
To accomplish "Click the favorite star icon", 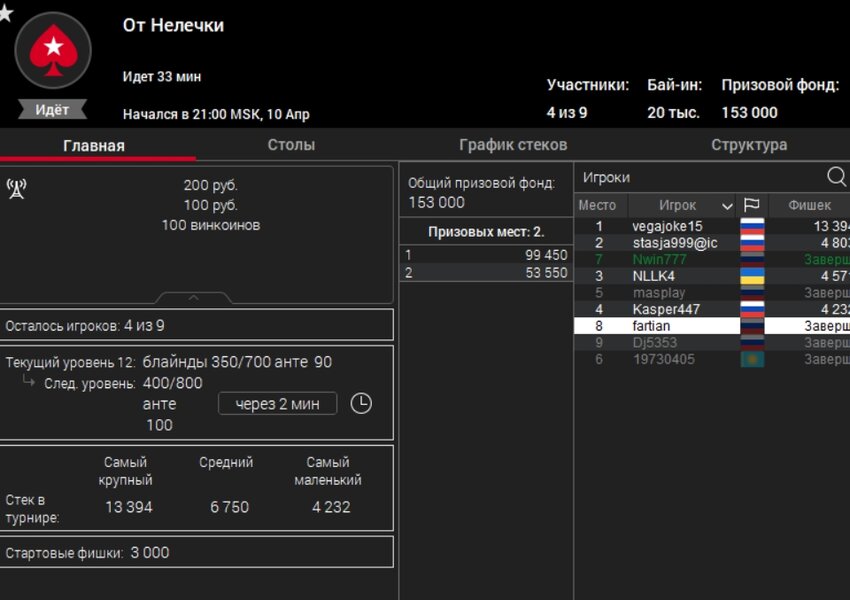I will (x=6, y=12).
